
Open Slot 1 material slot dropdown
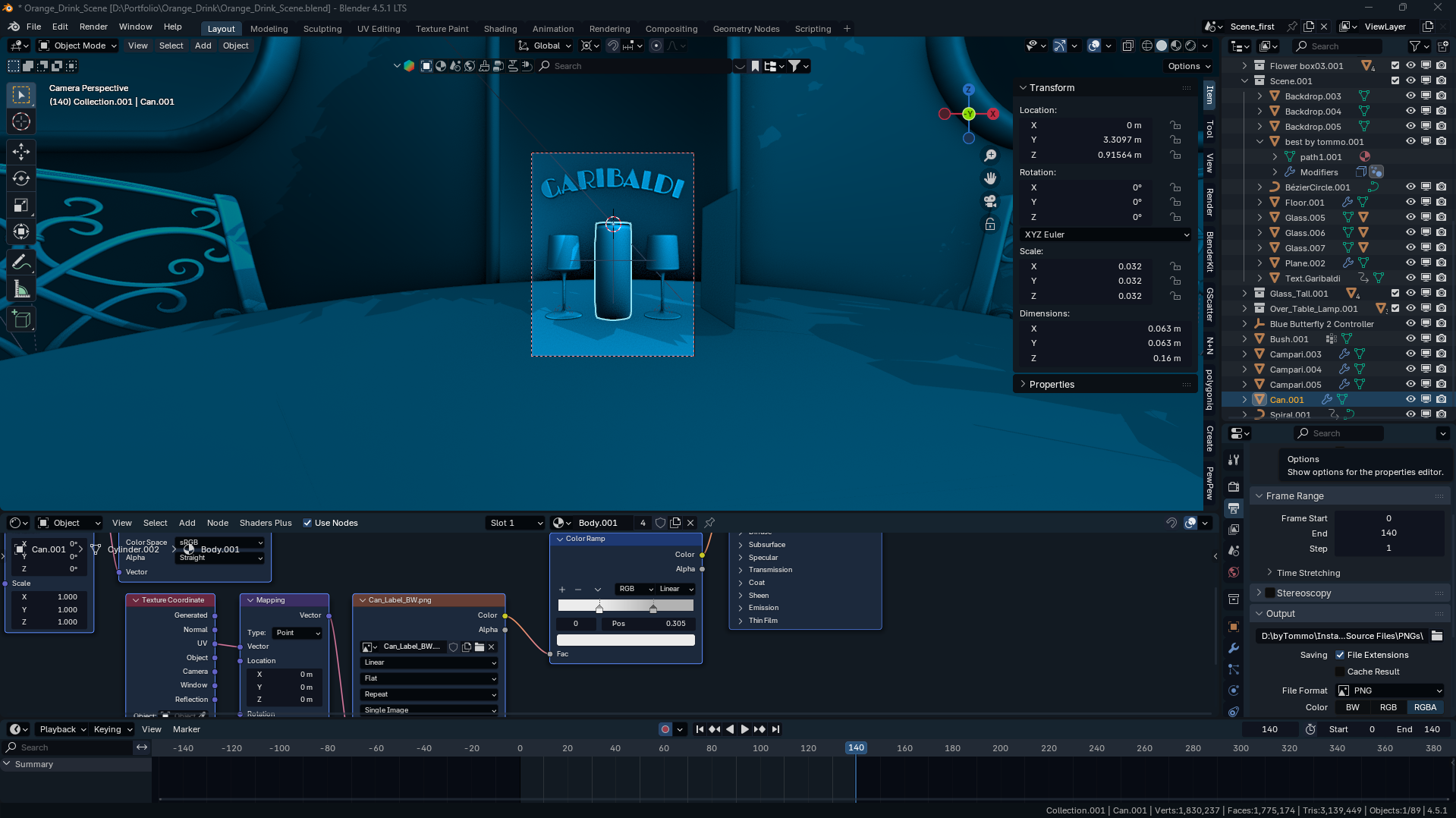click(516, 523)
